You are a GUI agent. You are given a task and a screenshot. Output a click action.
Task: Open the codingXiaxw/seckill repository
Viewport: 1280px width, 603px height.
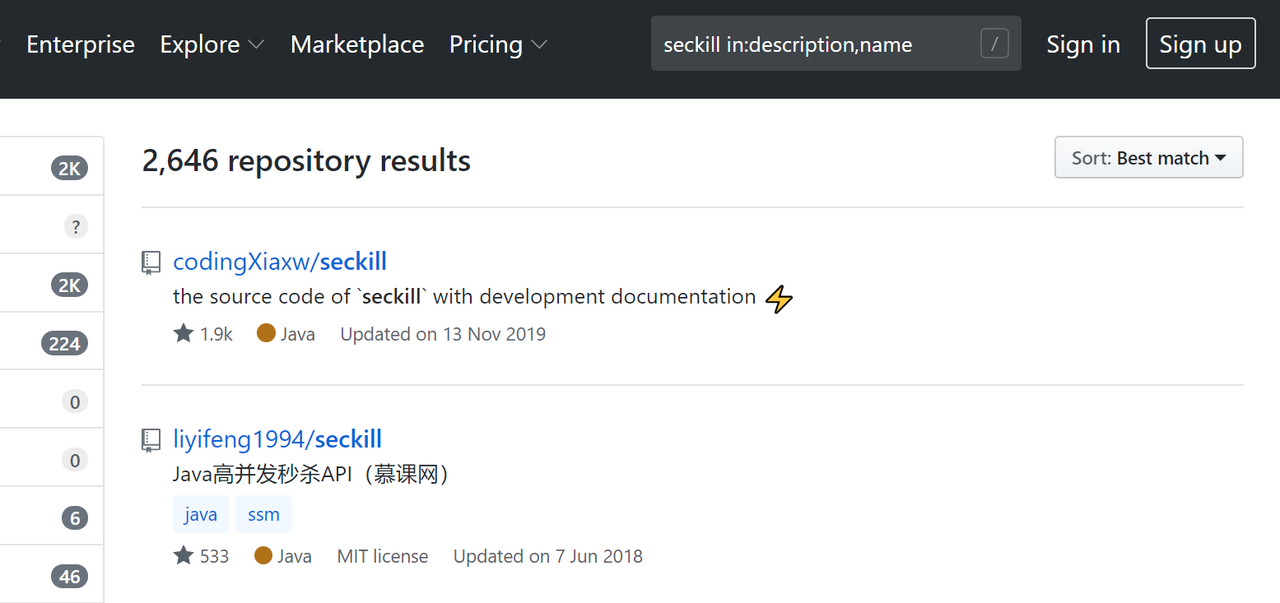(279, 262)
